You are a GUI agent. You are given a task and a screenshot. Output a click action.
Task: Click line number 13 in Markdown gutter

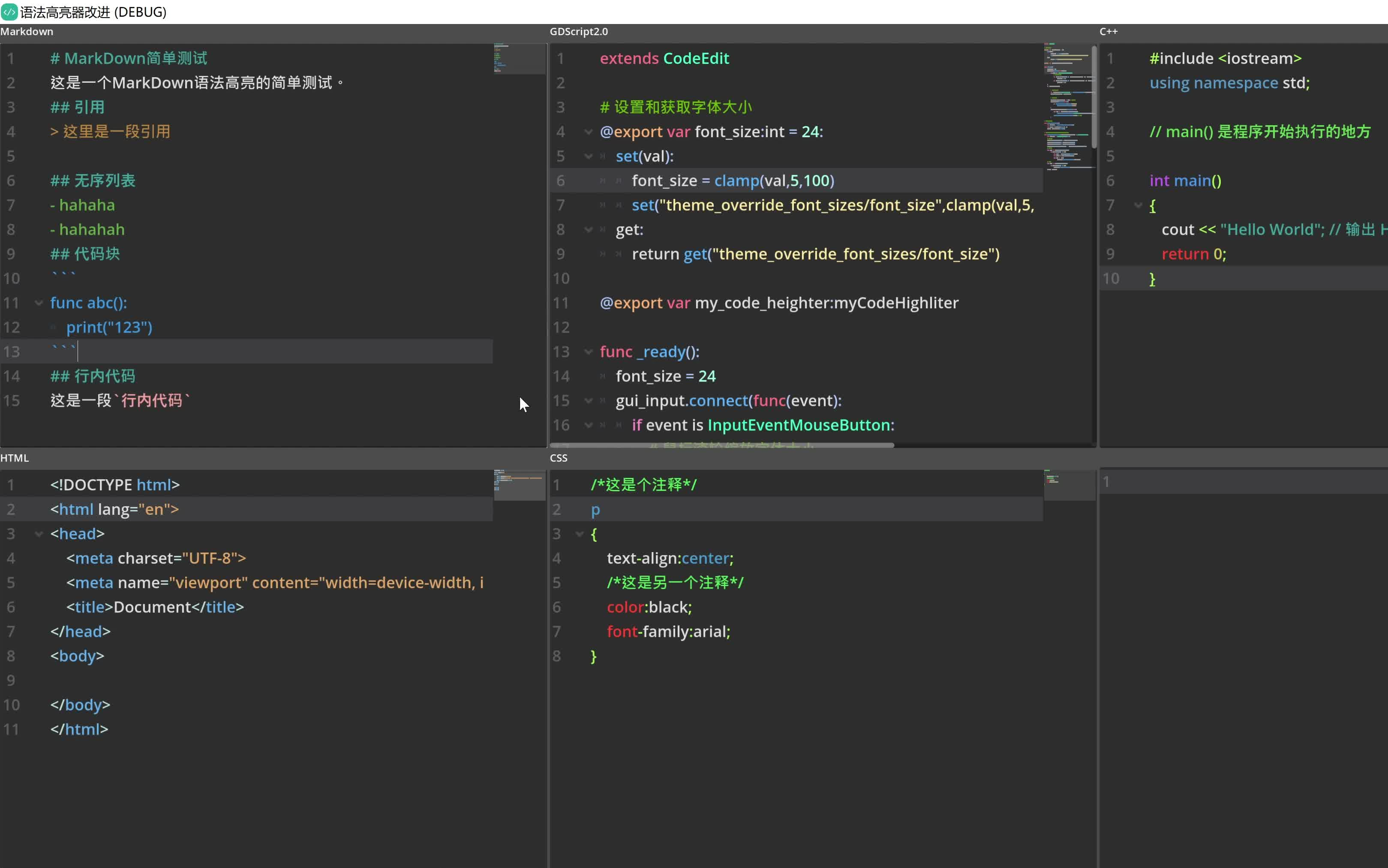[12, 352]
